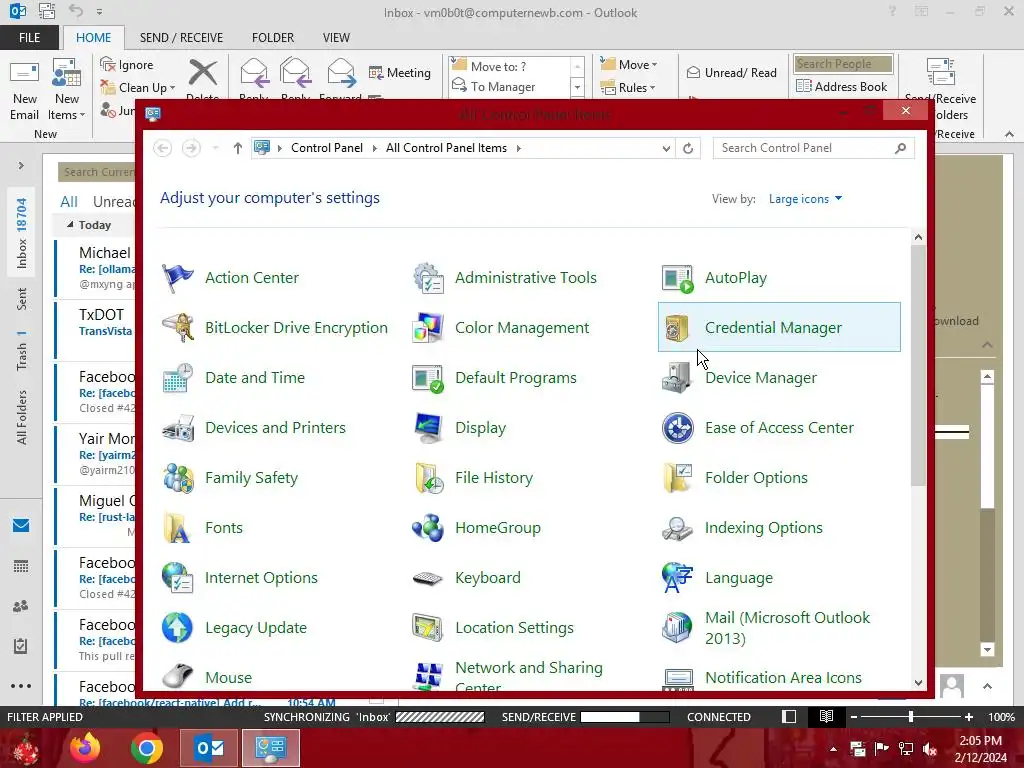The height and width of the screenshot is (768, 1024).
Task: Click Control Panel search magnifier icon
Action: 901,148
